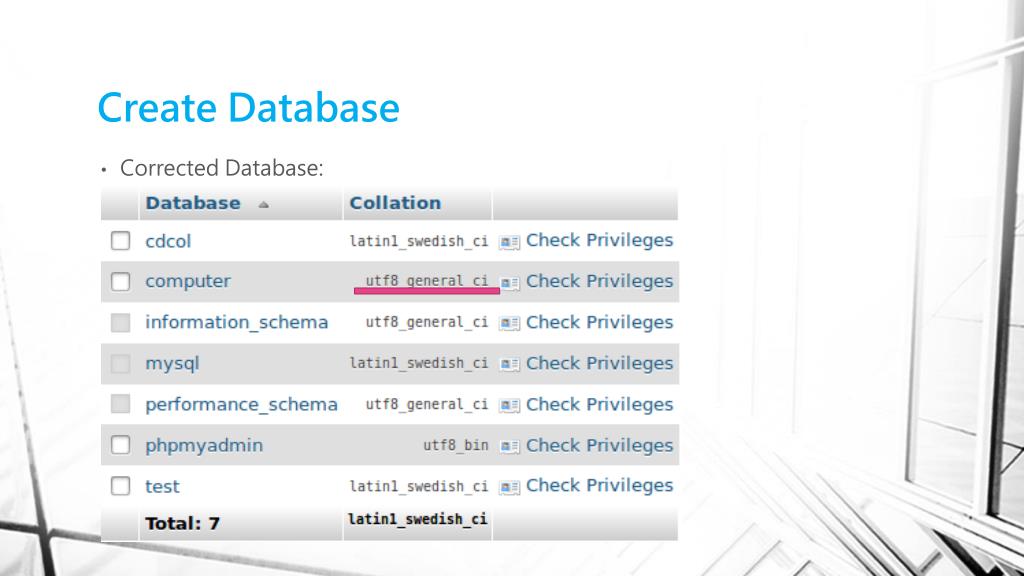Select the computer row's utf8_general_ci collation

click(x=426, y=281)
